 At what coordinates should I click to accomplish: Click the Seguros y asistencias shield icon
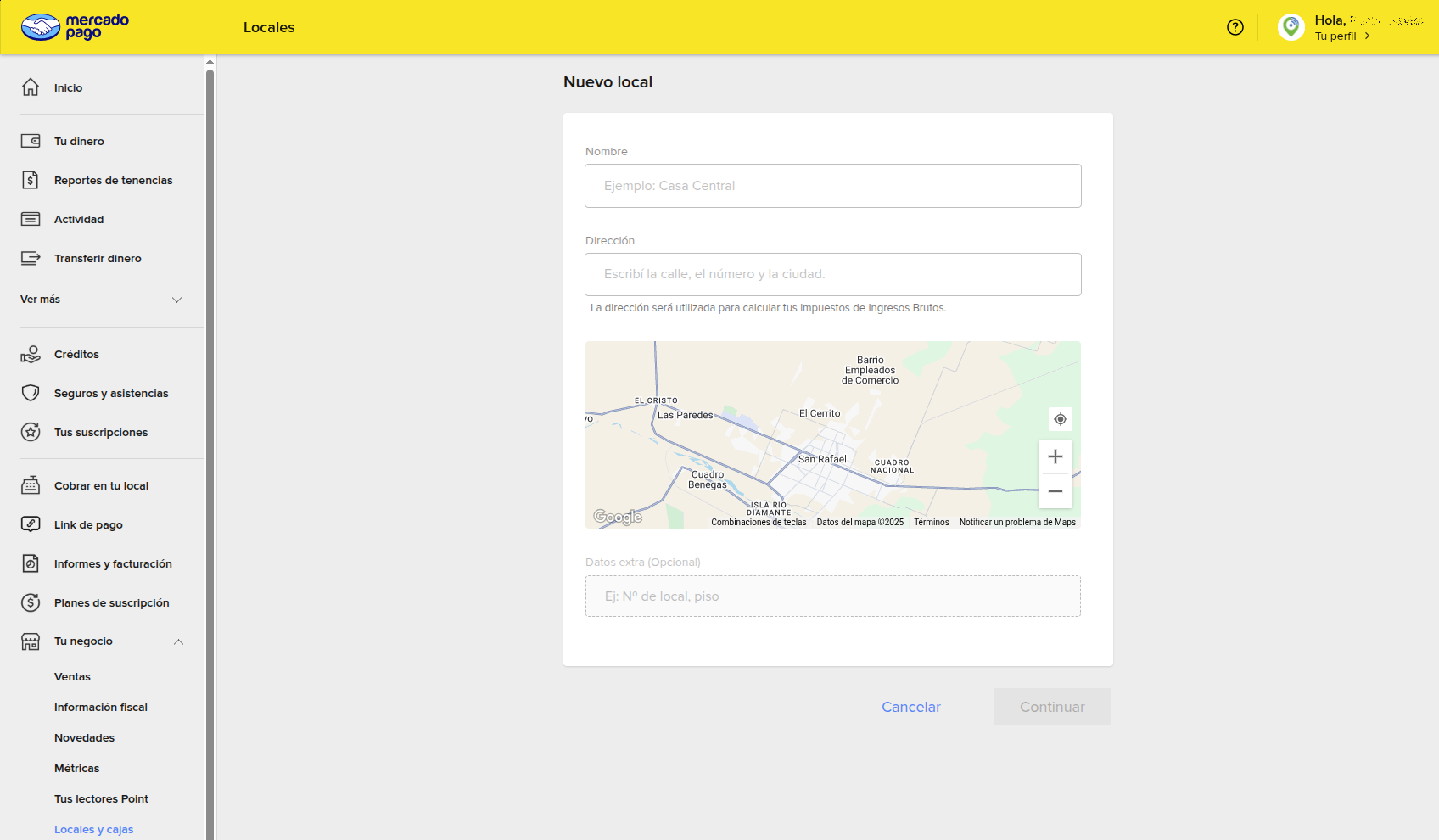click(x=31, y=393)
